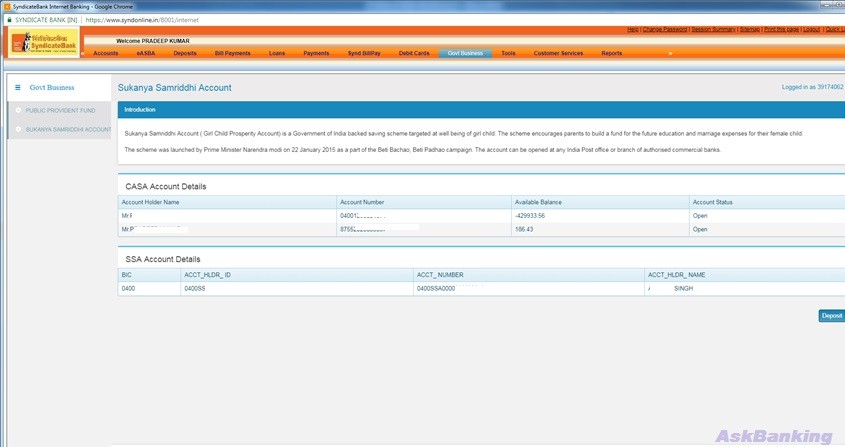The width and height of the screenshot is (845, 447).
Task: Show more menus with right arrow
Action: coord(670,53)
